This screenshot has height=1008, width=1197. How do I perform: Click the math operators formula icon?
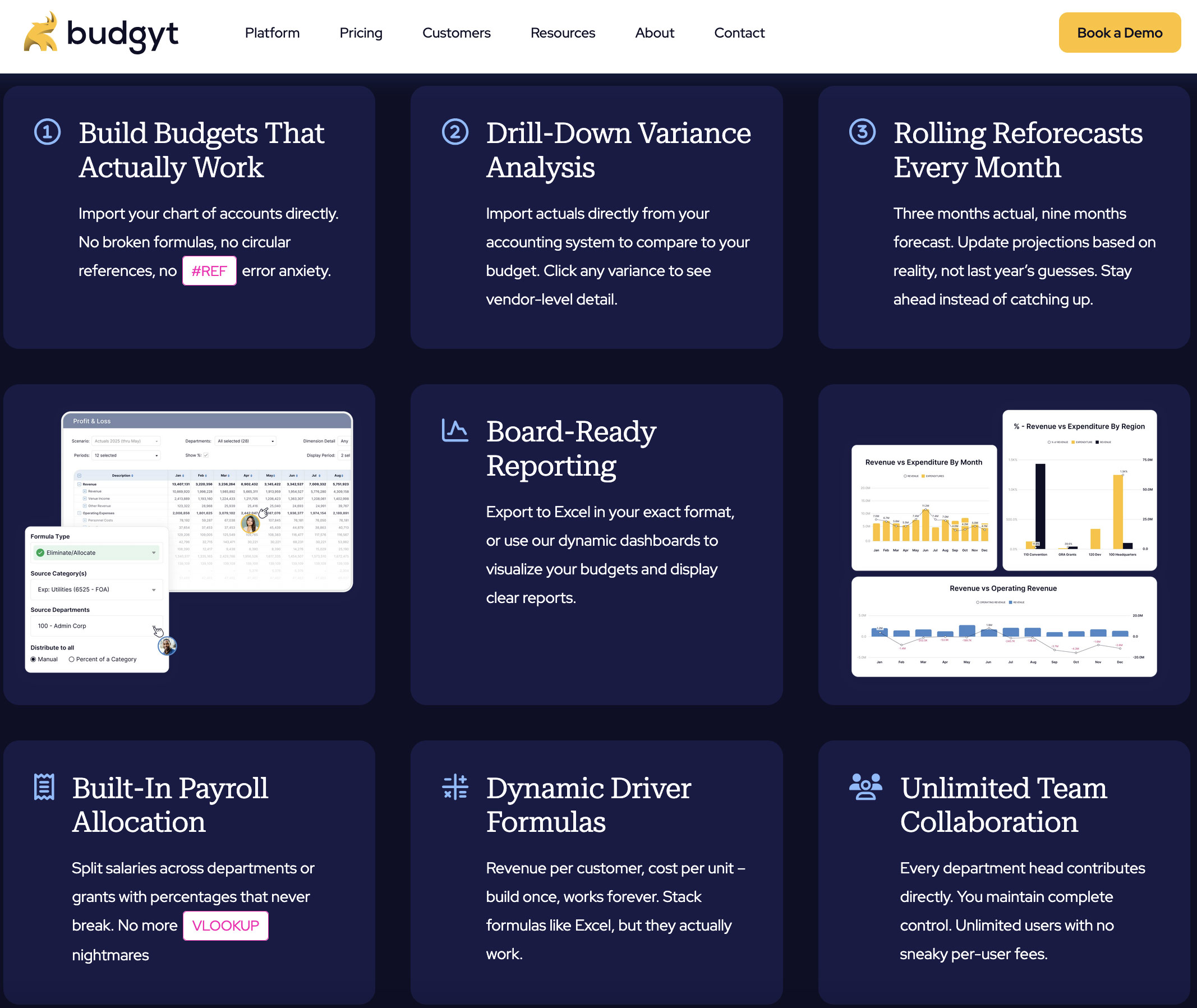[455, 787]
